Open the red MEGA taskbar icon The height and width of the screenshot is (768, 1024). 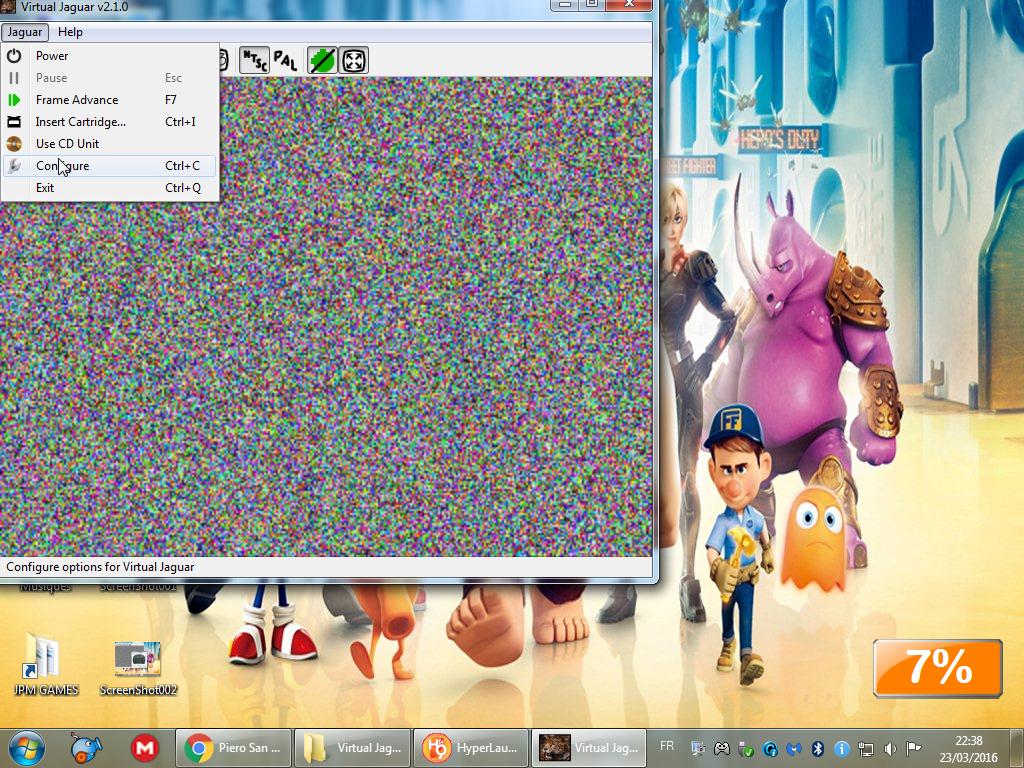[x=144, y=748]
